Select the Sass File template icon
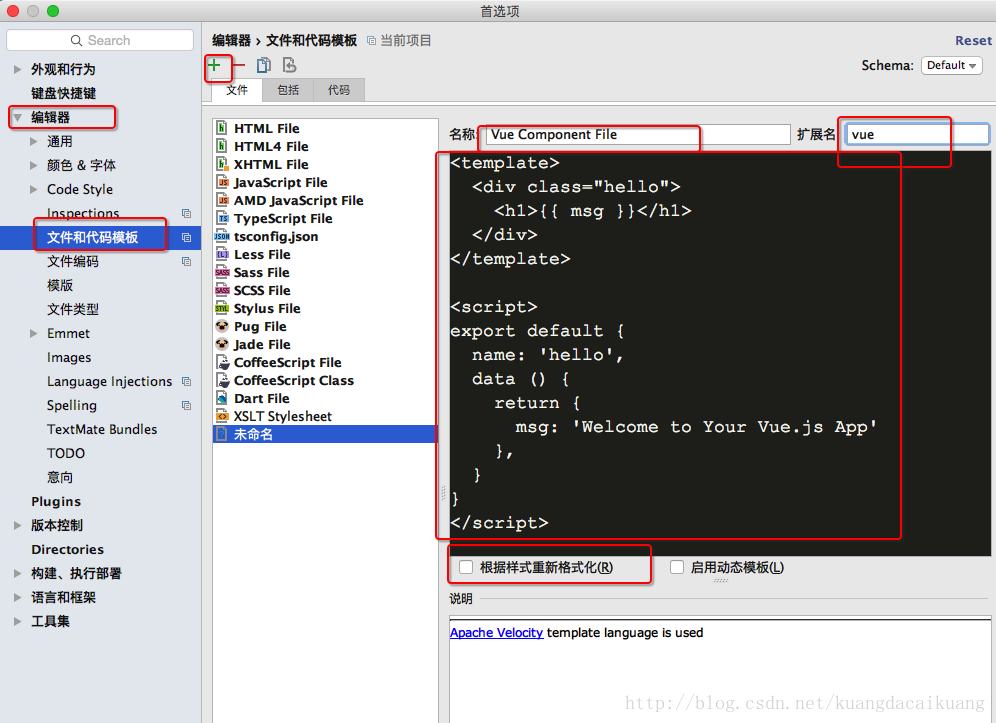 pyautogui.click(x=222, y=272)
